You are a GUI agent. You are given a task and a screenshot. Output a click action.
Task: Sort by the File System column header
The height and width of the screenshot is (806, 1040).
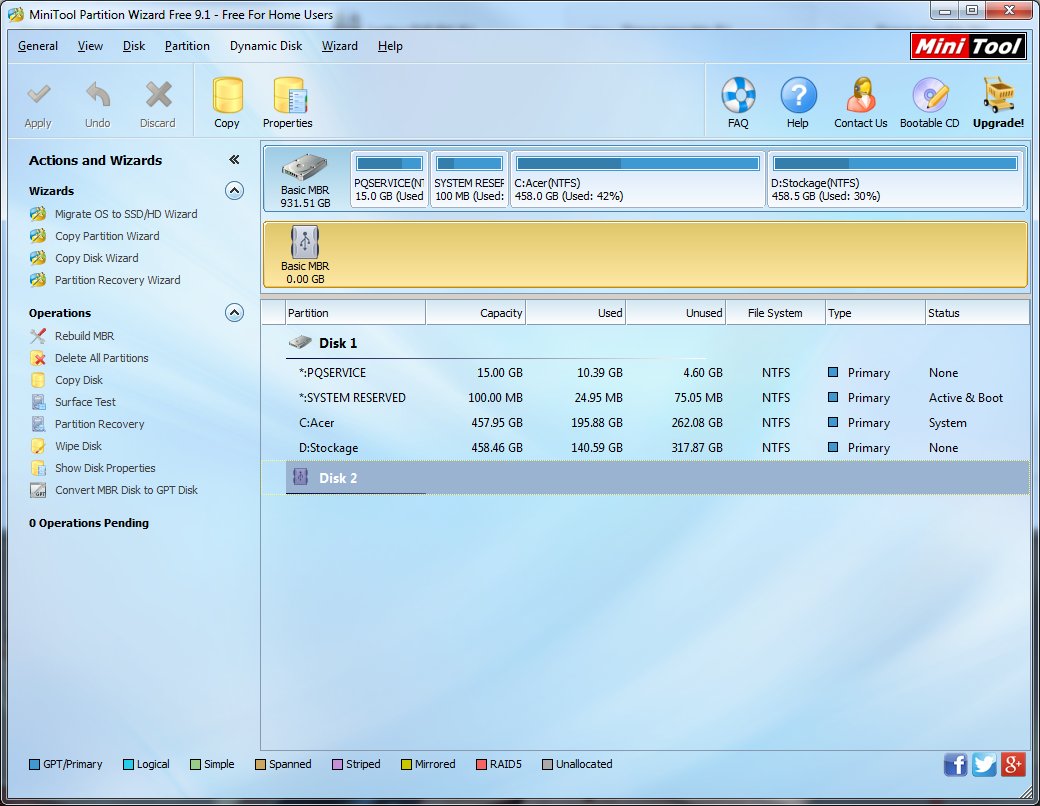click(775, 312)
